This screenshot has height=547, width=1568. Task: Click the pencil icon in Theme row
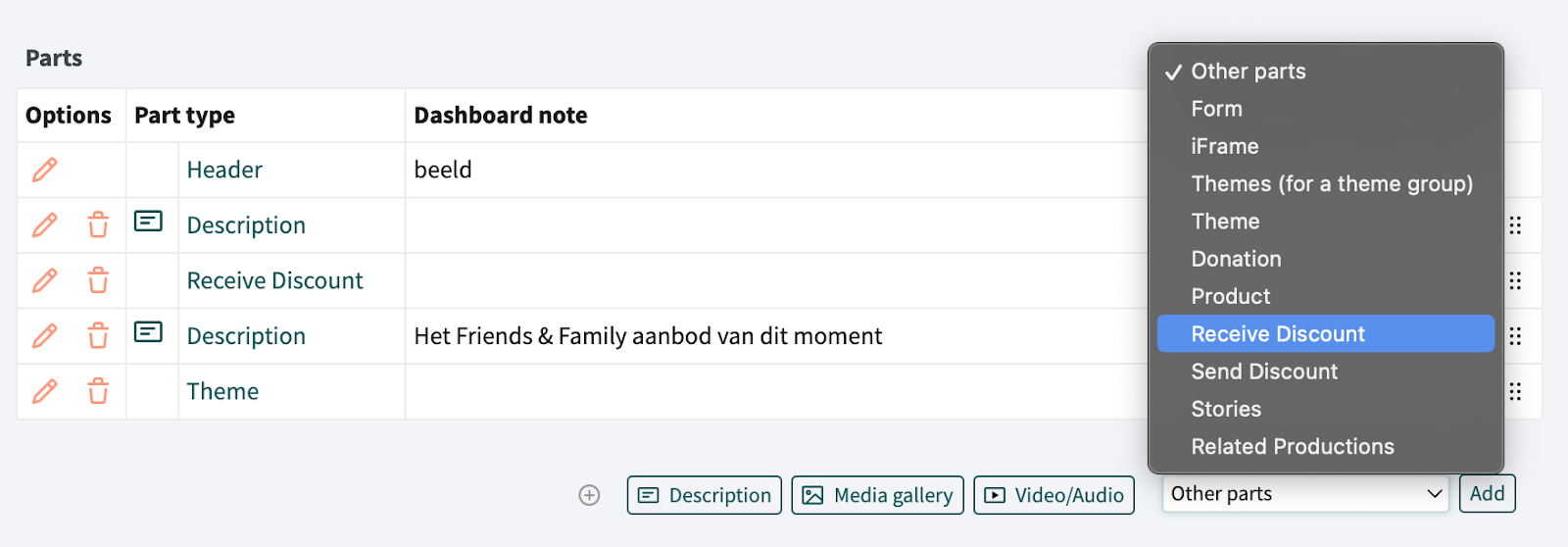click(x=44, y=392)
